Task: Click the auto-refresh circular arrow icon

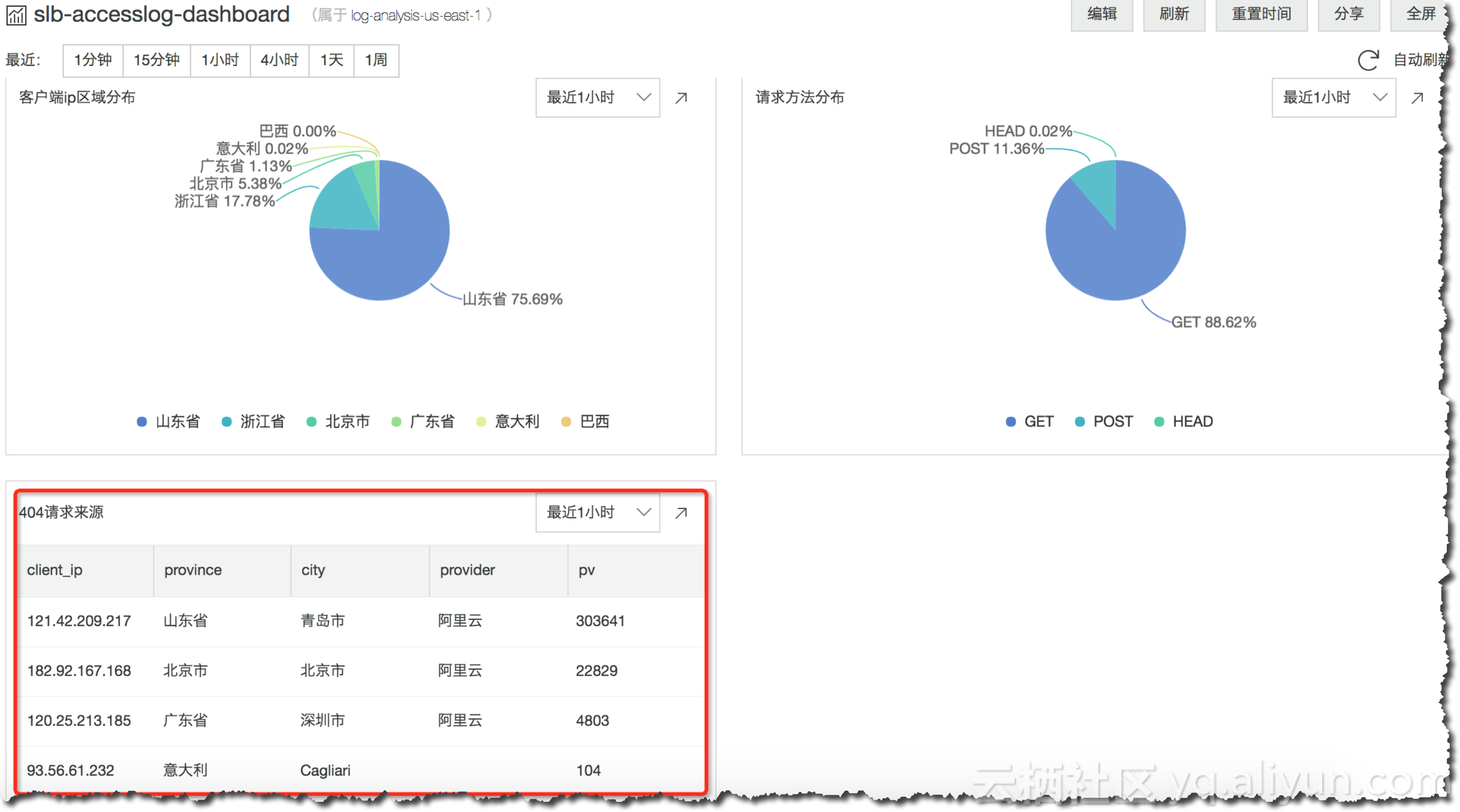Action: (x=1368, y=59)
